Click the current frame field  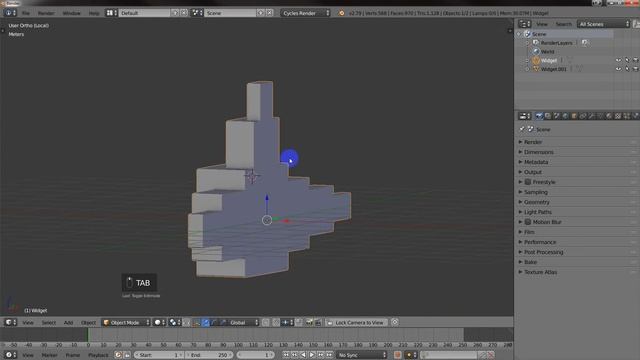256,355
